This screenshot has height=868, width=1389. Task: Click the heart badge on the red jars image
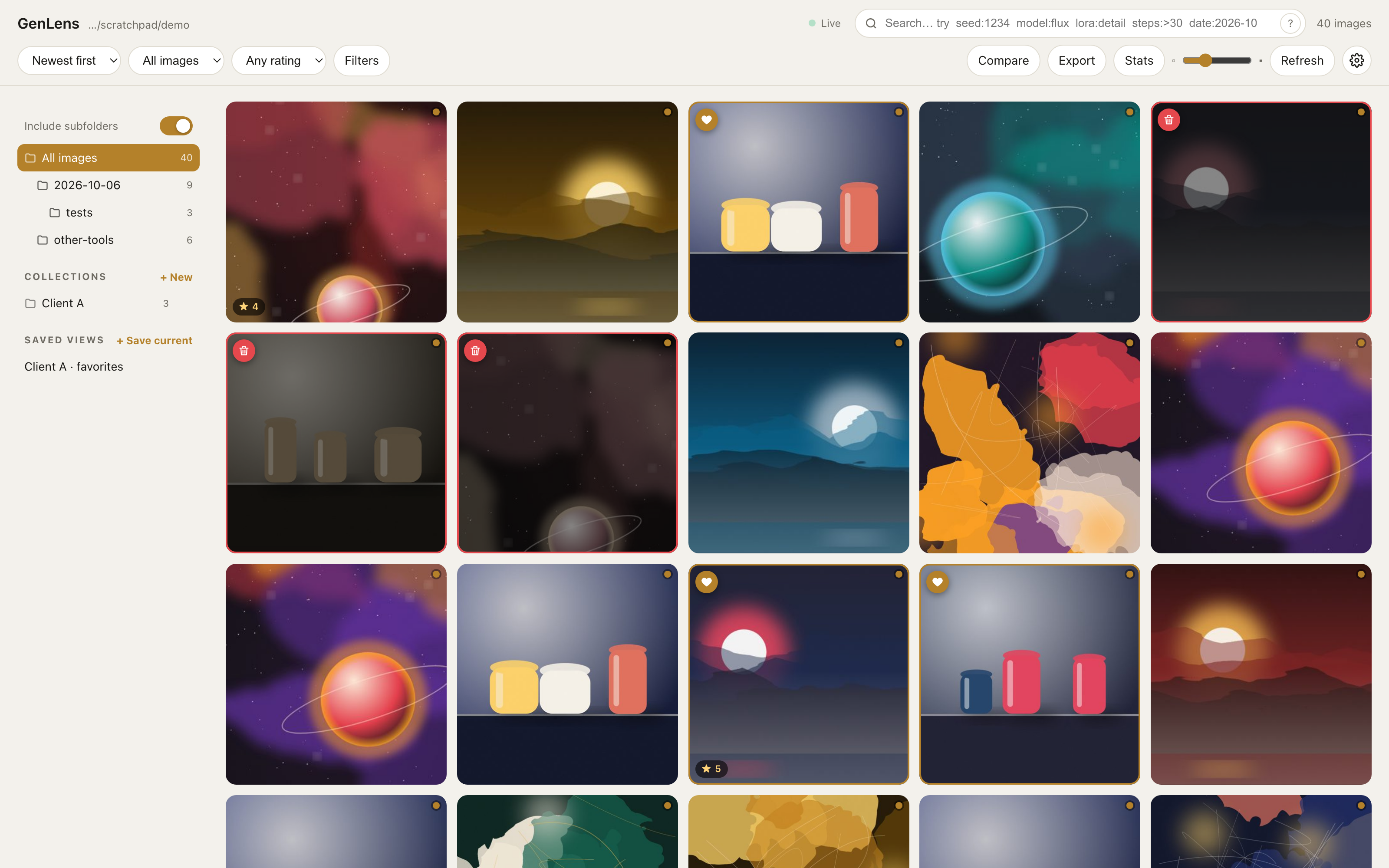(937, 582)
